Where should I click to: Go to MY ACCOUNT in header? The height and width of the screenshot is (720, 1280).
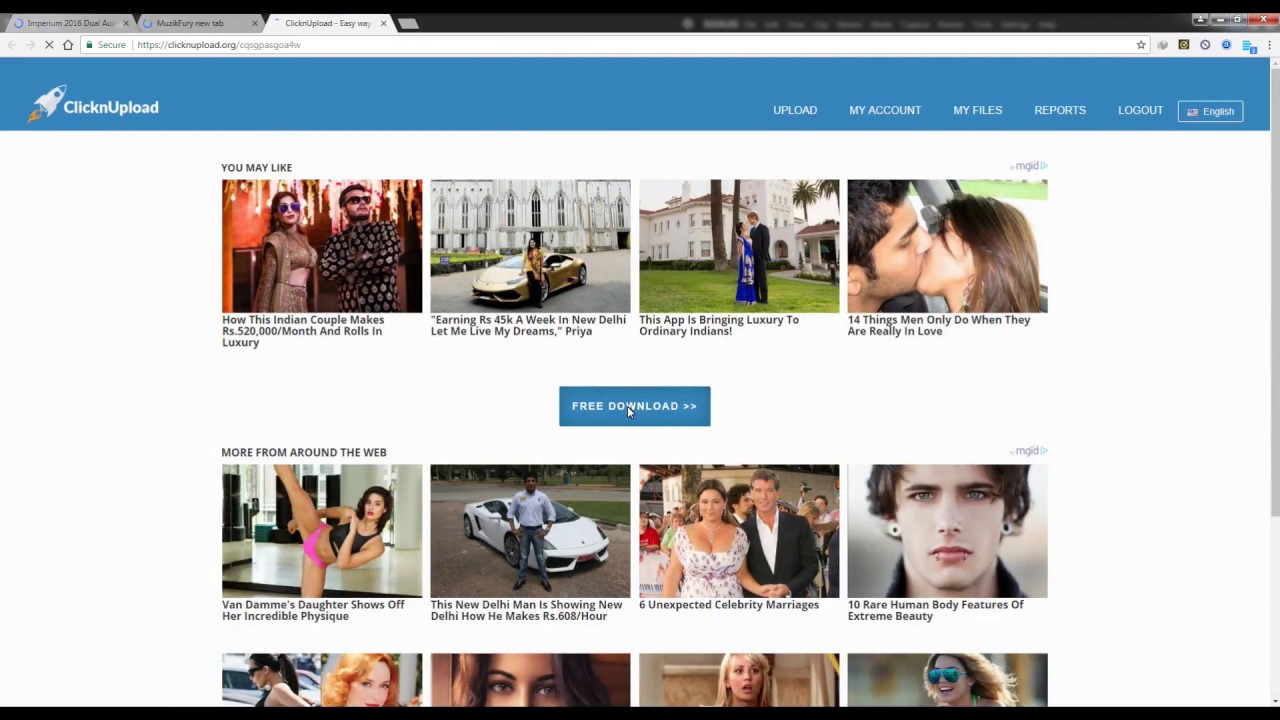coord(885,110)
